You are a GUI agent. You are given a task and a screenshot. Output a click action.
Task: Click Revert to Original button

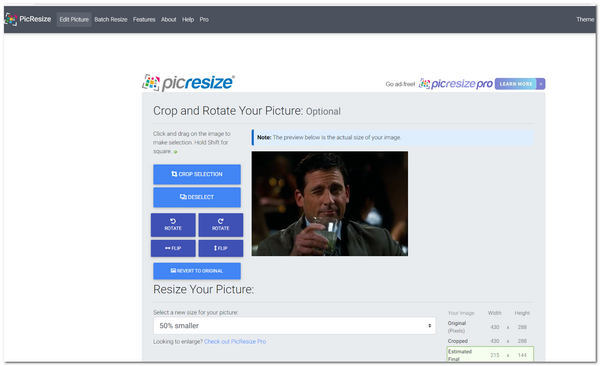(x=197, y=271)
